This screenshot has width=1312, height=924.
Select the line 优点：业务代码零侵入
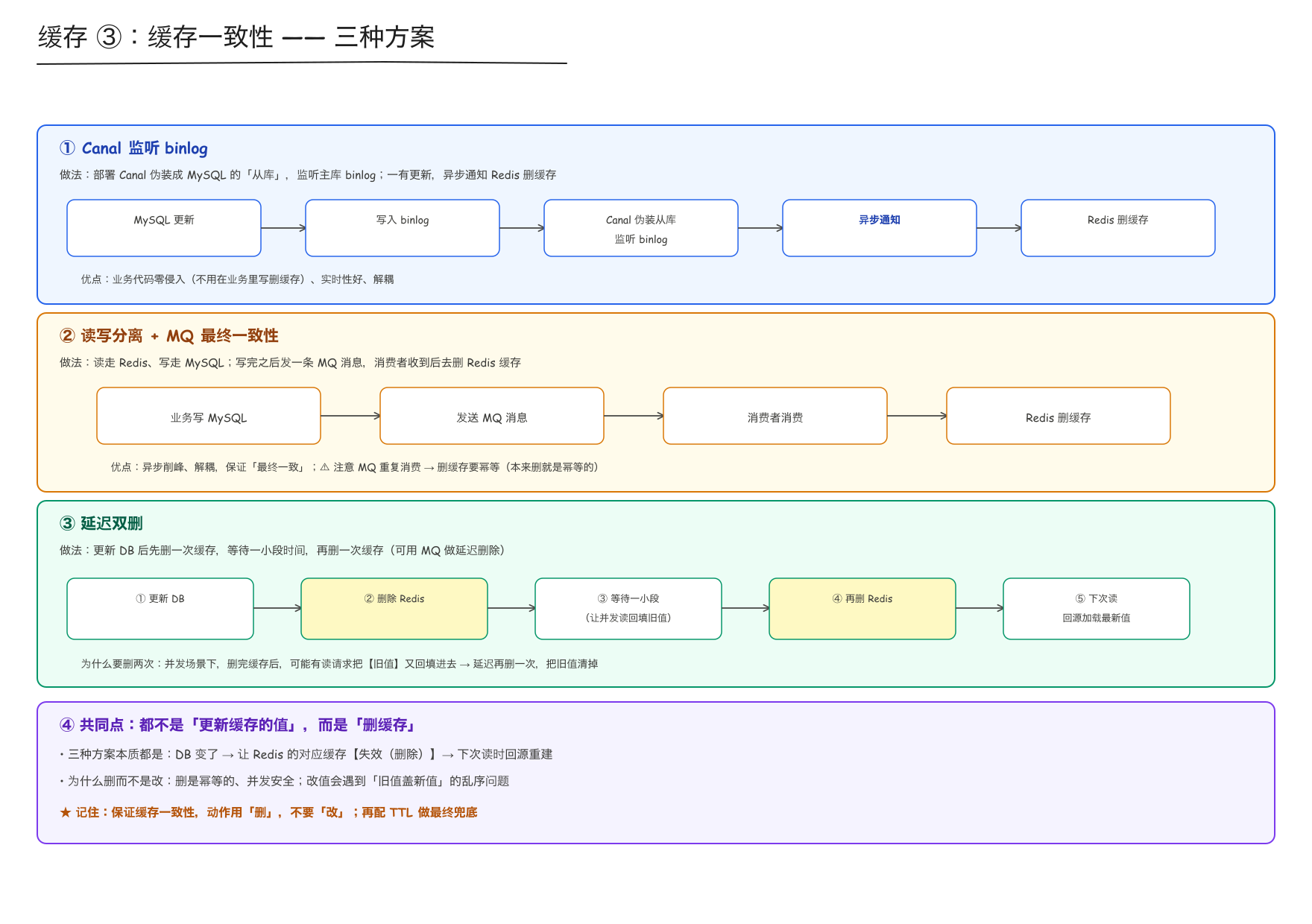pyautogui.click(x=237, y=279)
